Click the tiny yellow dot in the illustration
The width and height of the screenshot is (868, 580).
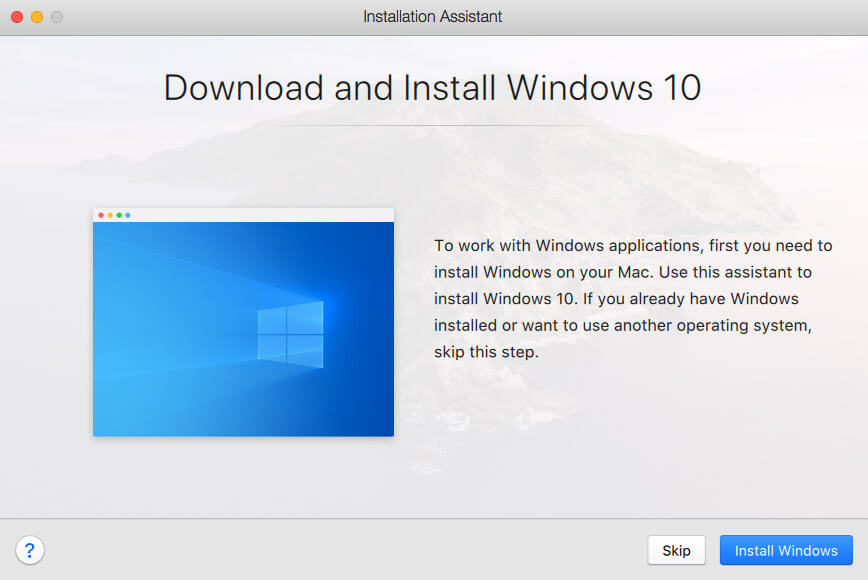click(110, 215)
